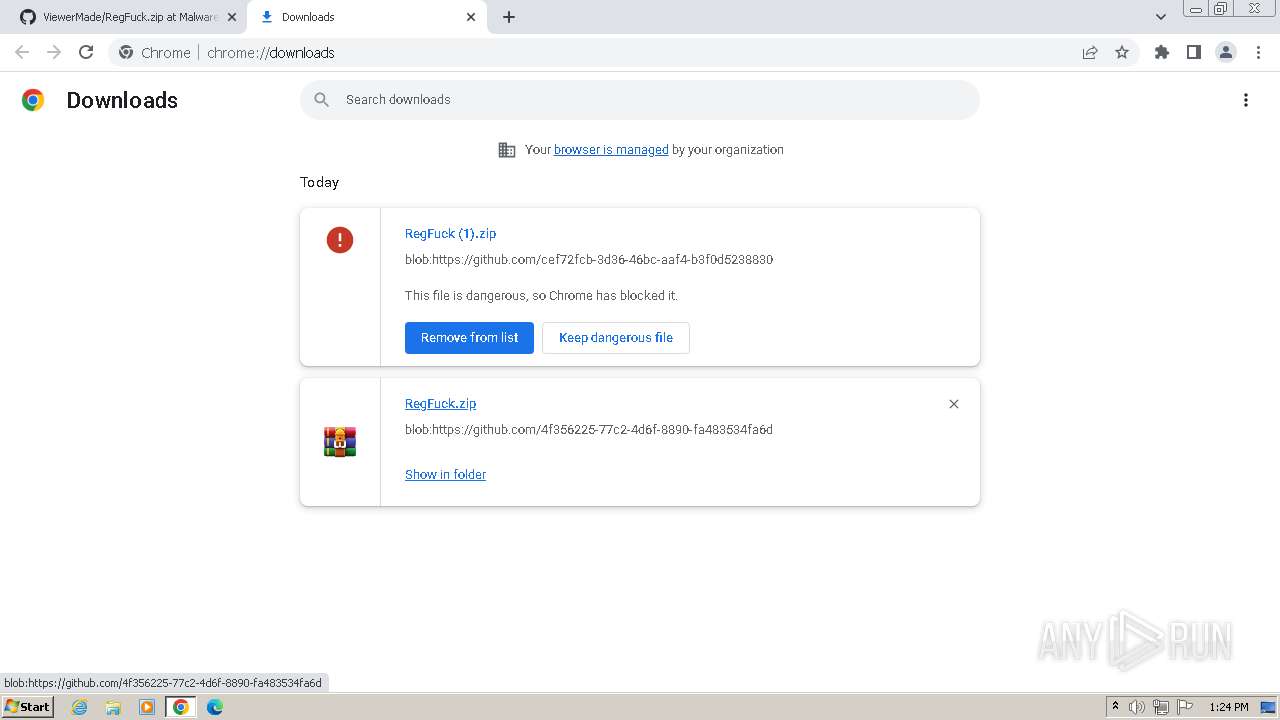
Task: Click the search magnifier icon
Action: (x=321, y=100)
